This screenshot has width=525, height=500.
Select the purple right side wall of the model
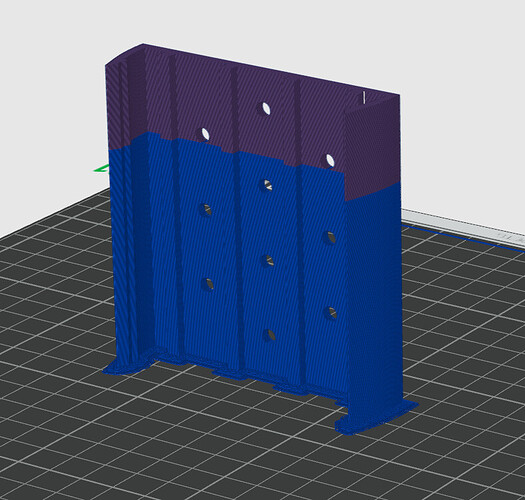click(x=372, y=147)
